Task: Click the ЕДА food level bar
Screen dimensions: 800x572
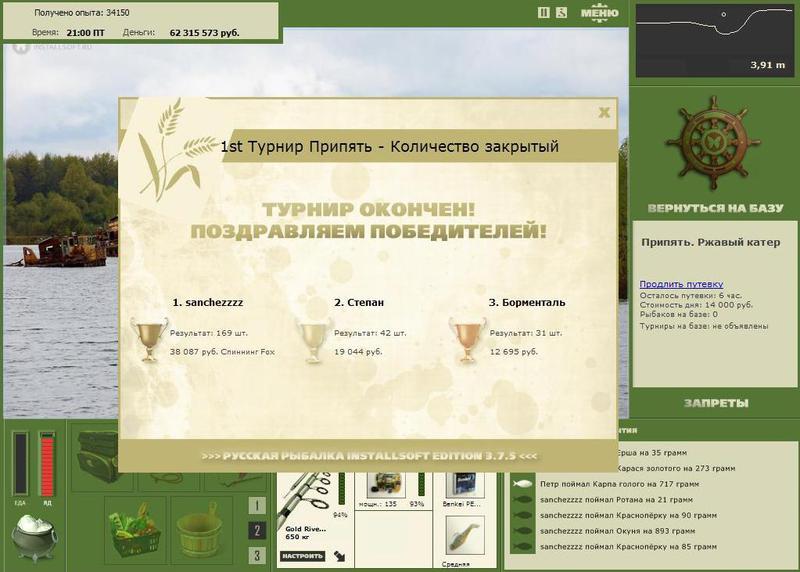Action: point(20,463)
